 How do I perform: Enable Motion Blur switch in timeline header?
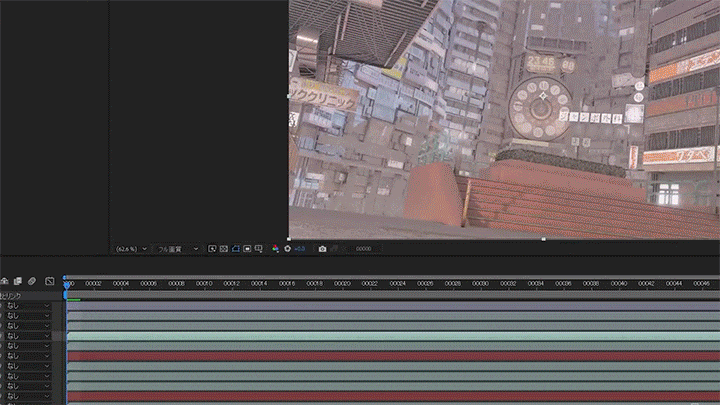coord(32,281)
